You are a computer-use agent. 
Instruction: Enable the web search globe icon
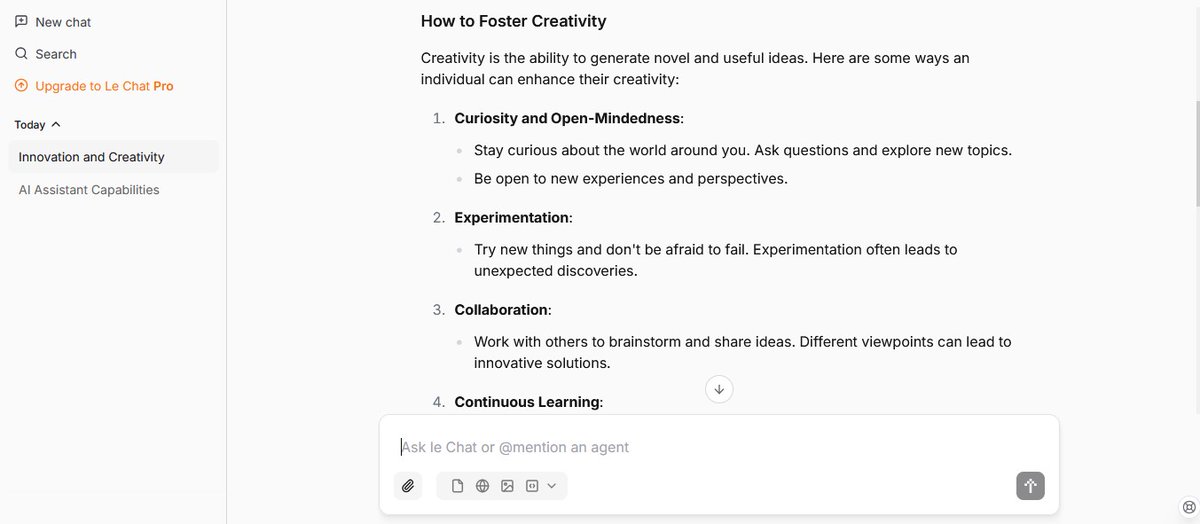pyautogui.click(x=482, y=486)
